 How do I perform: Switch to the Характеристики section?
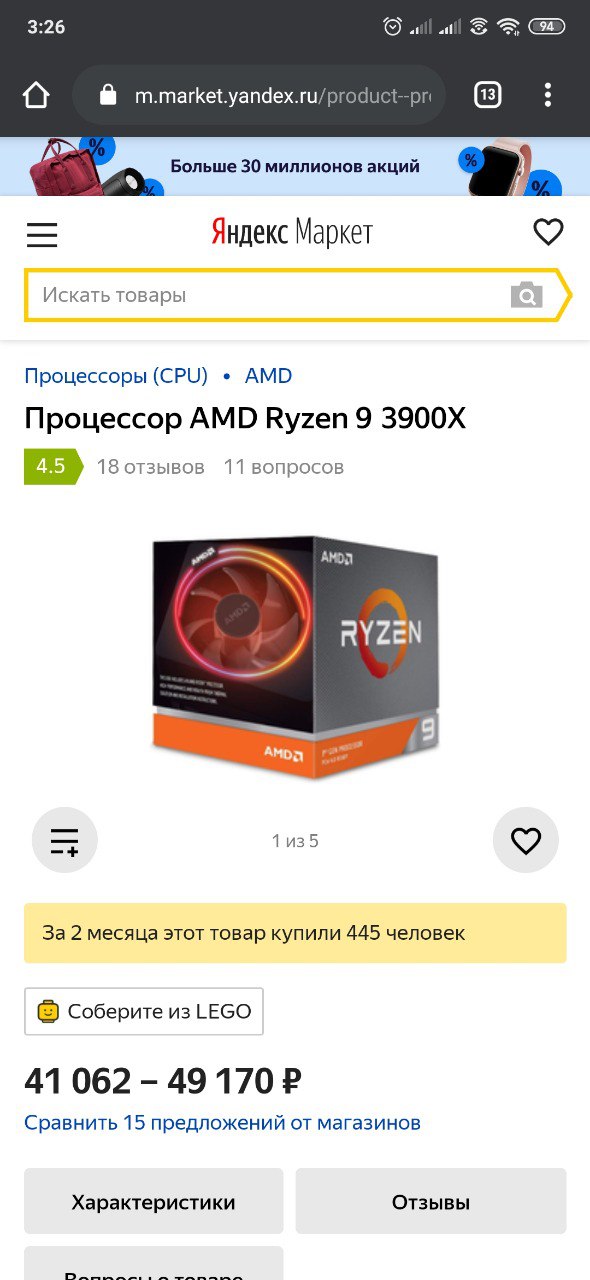click(x=153, y=1202)
